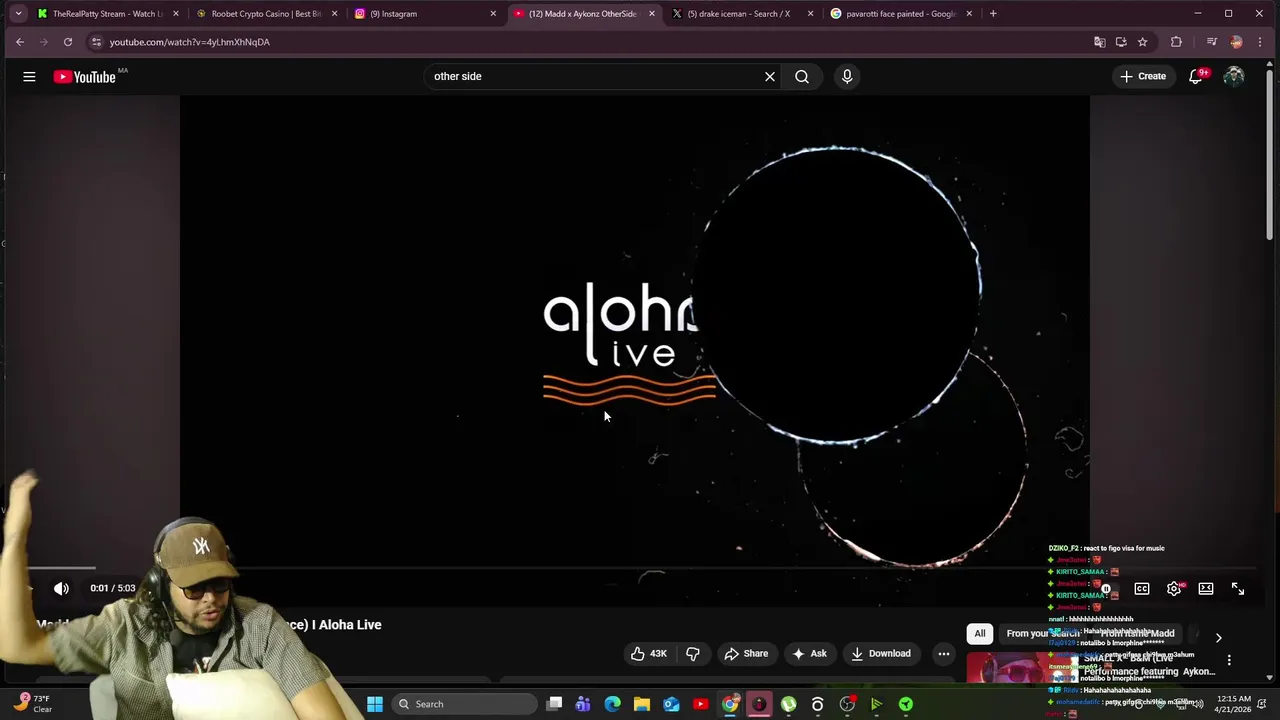Click the address bar URL
The image size is (1280, 720).
coord(189,42)
